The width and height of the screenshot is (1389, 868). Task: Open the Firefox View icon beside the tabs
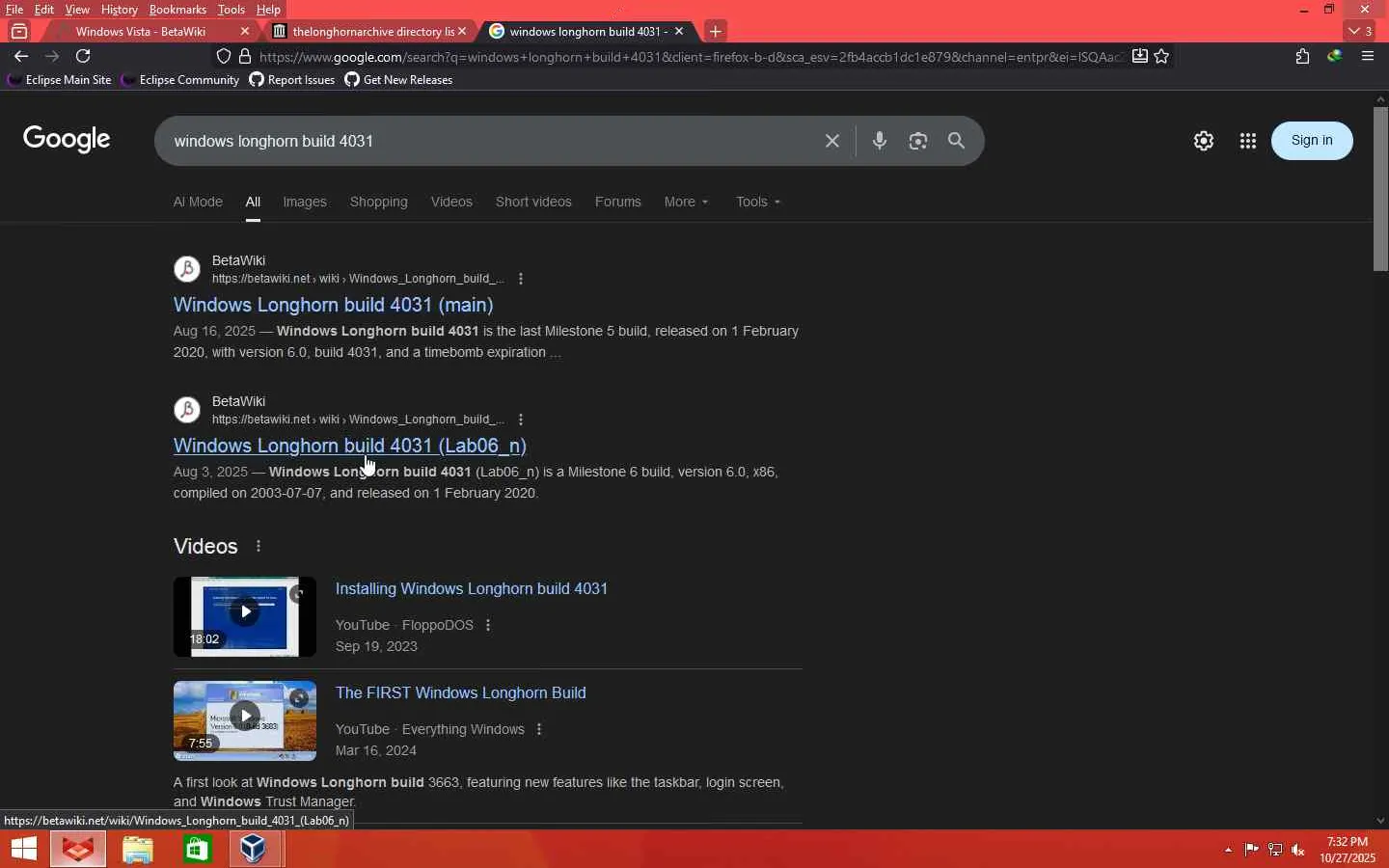pyautogui.click(x=19, y=31)
